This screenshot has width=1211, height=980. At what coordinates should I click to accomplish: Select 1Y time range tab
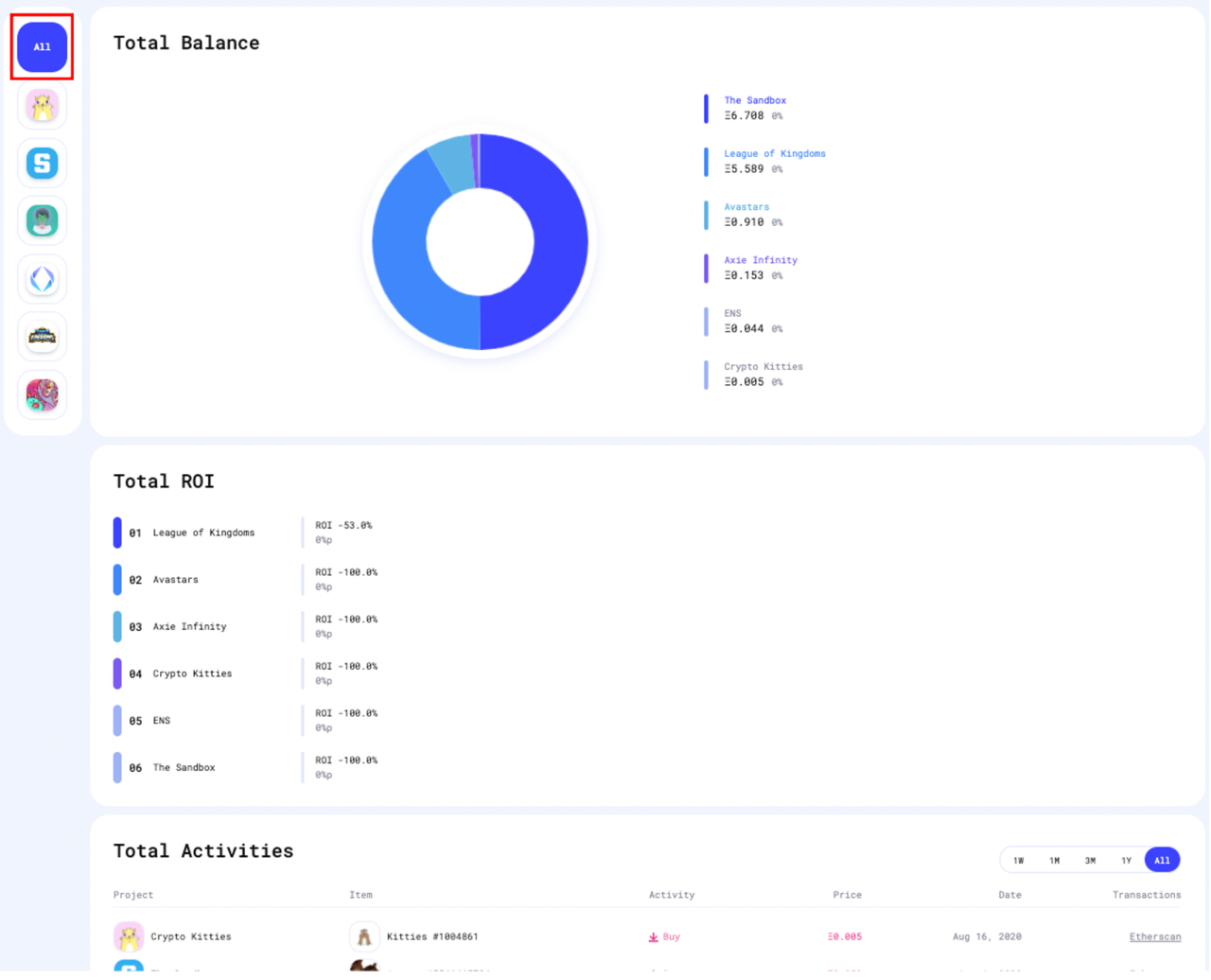point(1127,860)
